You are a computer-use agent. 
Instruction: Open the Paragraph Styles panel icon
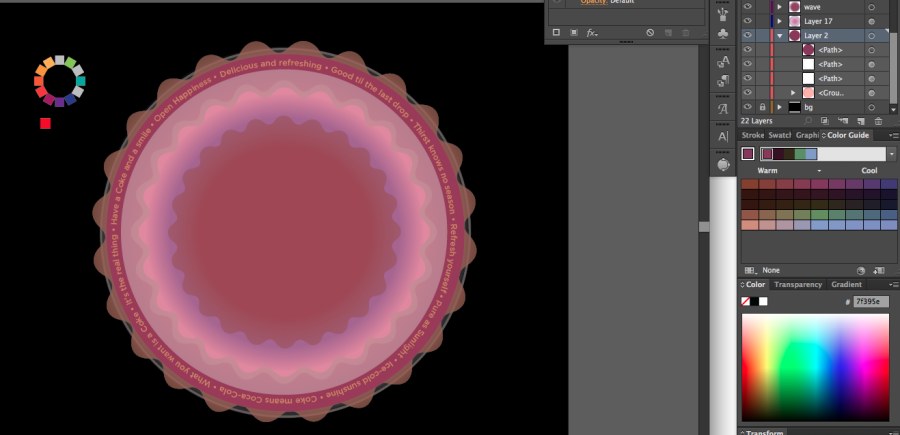point(723,82)
